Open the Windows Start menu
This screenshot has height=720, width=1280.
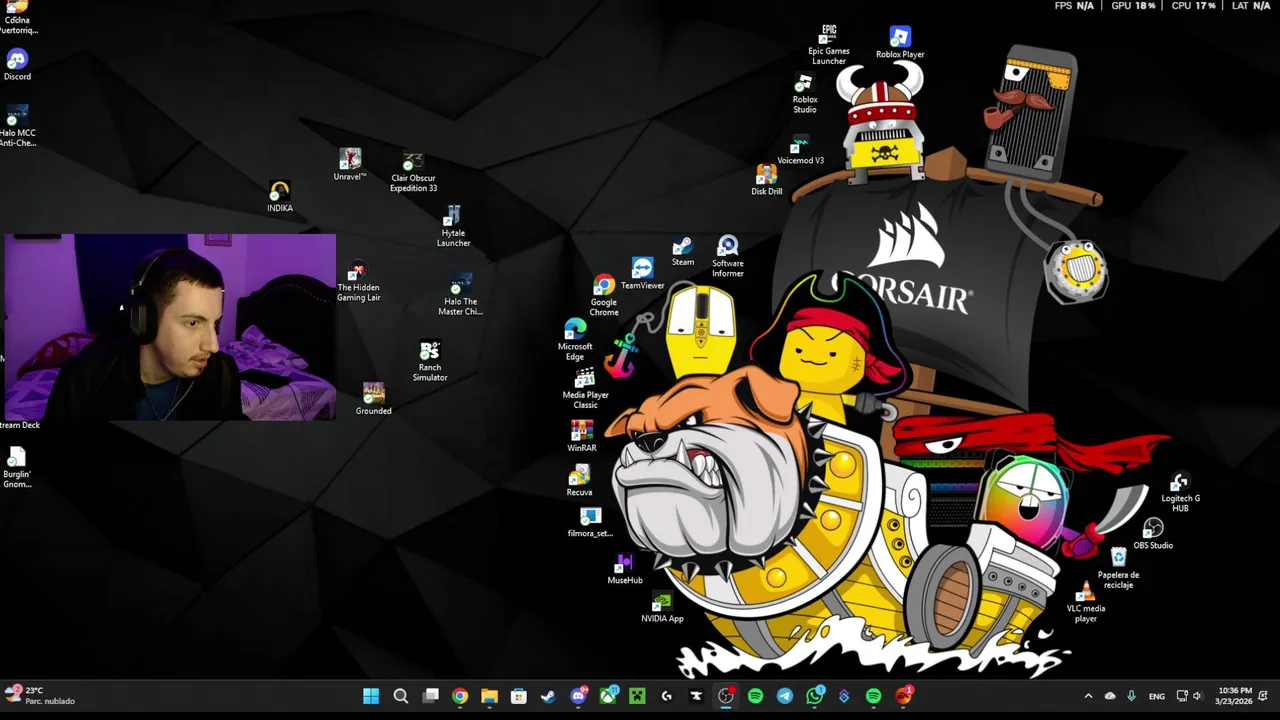[371, 696]
